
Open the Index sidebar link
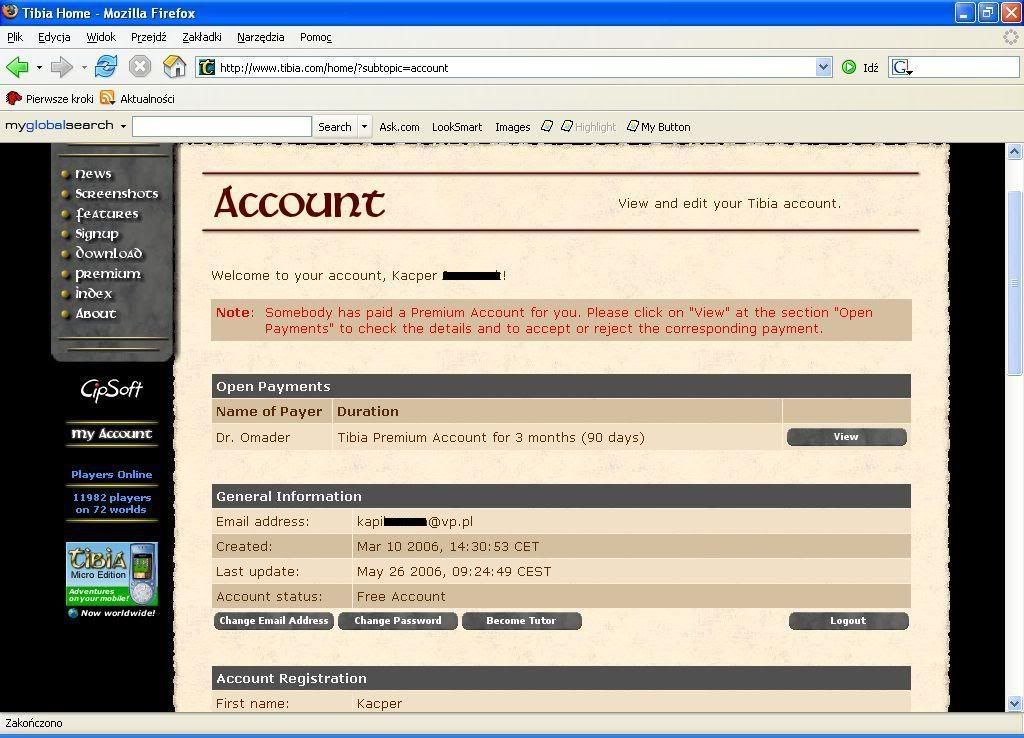(x=93, y=293)
